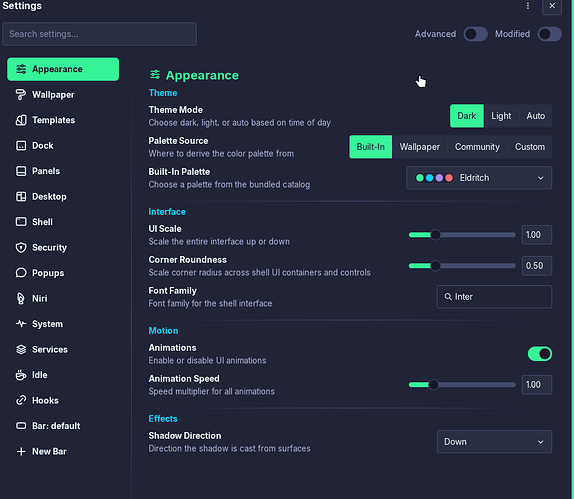Select the Idle coffee cup icon
Screen dimensions: 574x499
(x=21, y=375)
